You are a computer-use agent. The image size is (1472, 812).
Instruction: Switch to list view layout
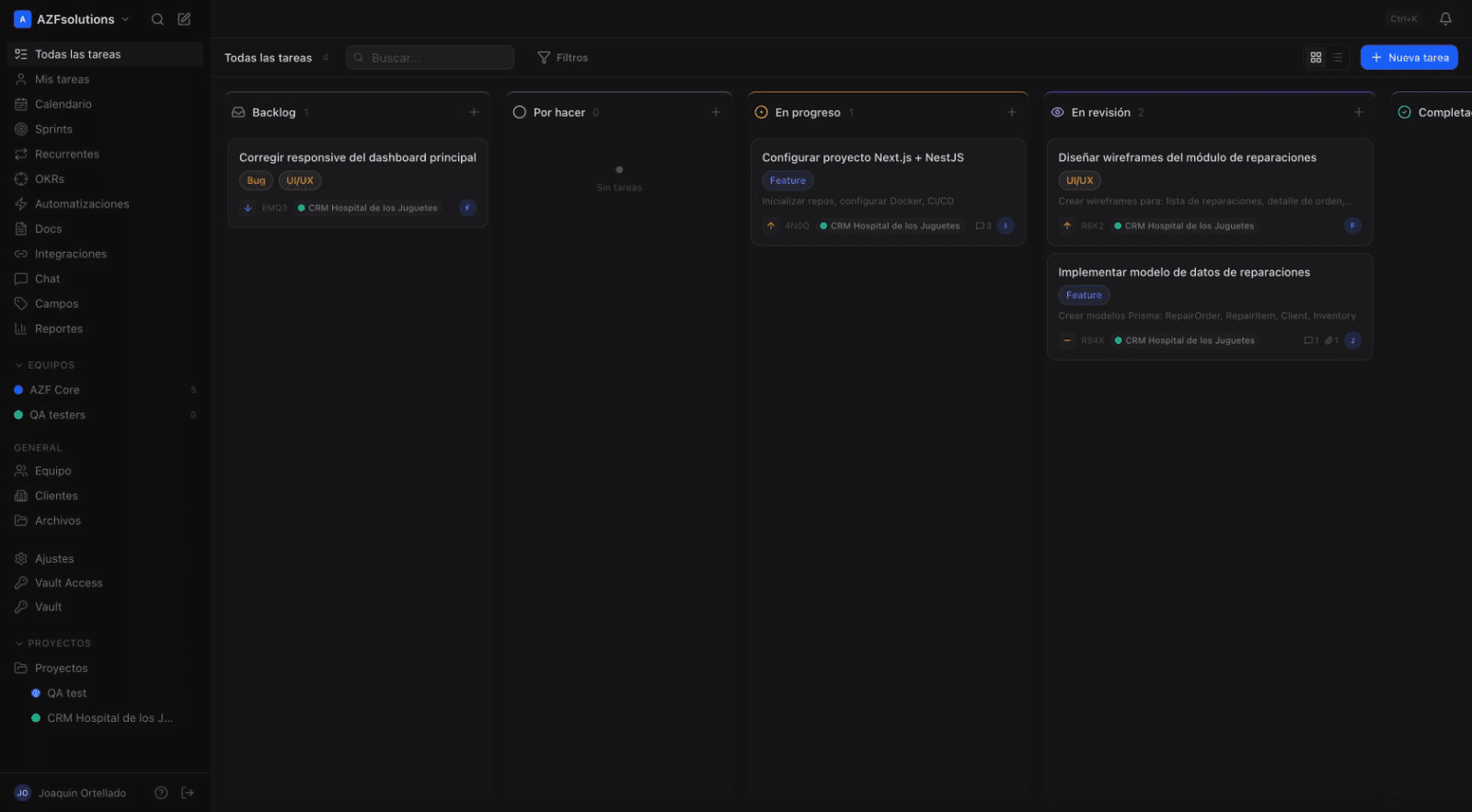click(x=1338, y=57)
